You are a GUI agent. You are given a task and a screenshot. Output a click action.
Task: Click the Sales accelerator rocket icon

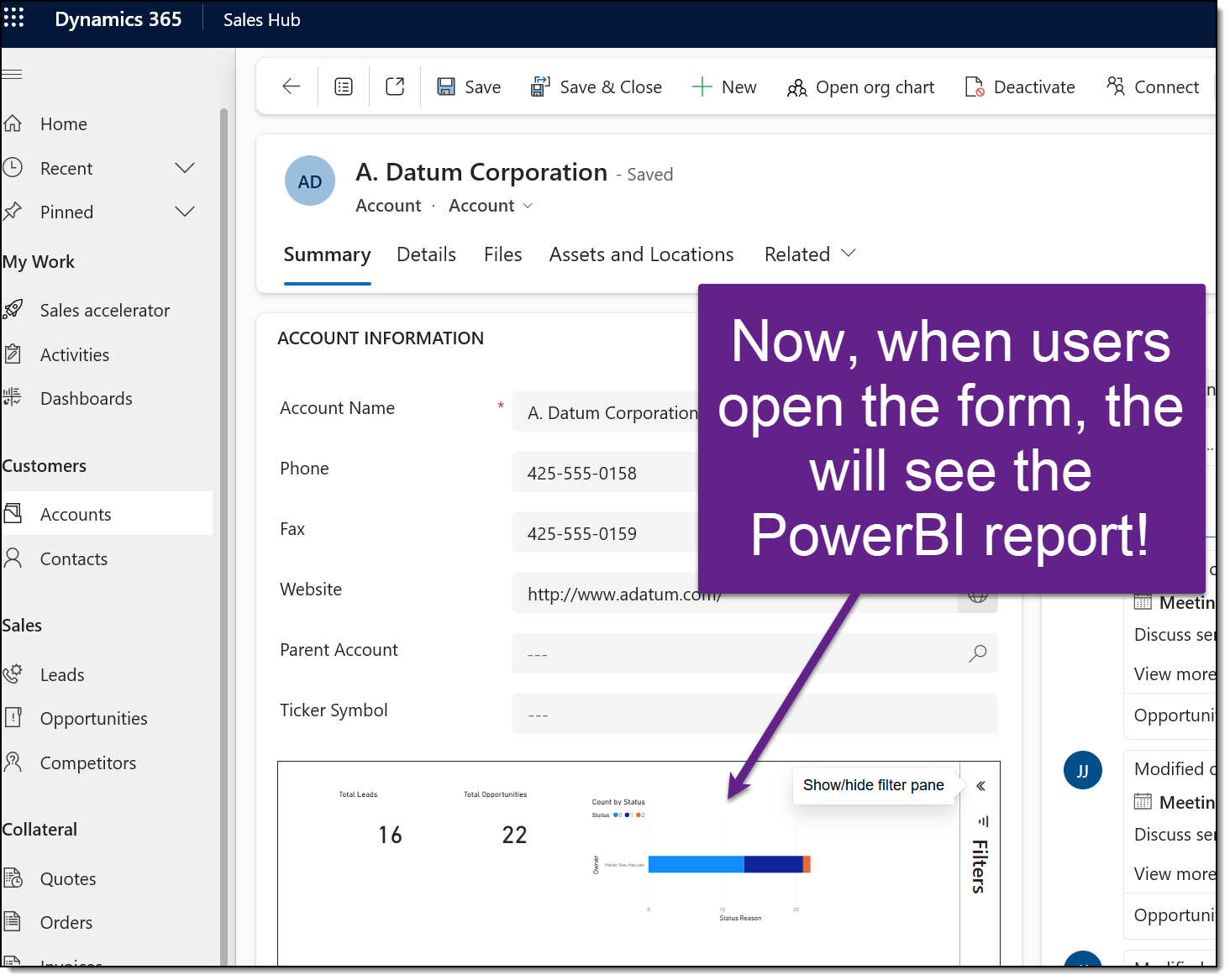pyautogui.click(x=13, y=309)
